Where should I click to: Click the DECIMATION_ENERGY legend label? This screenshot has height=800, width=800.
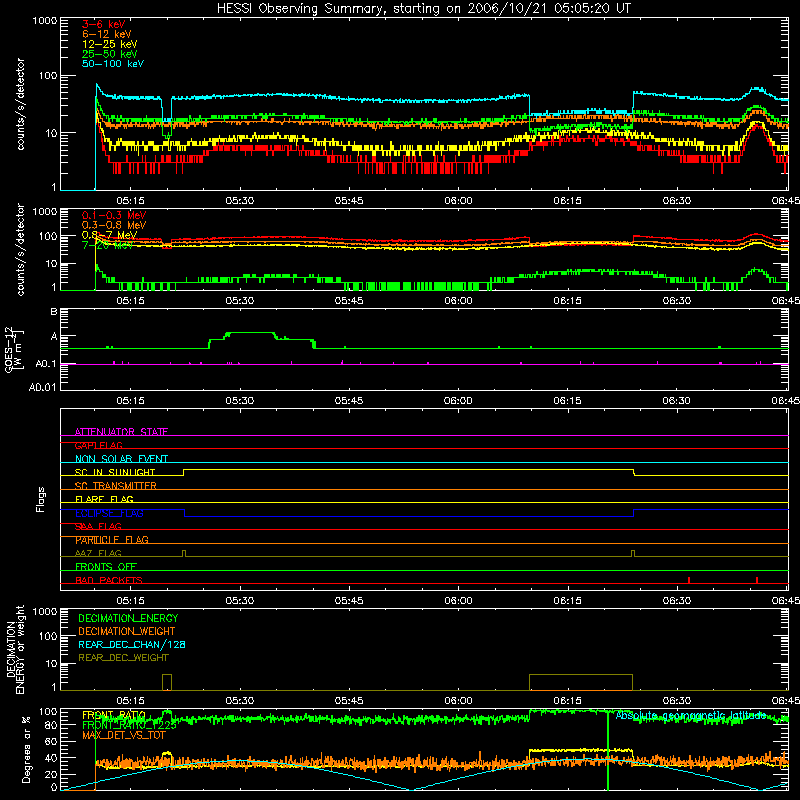pos(128,618)
